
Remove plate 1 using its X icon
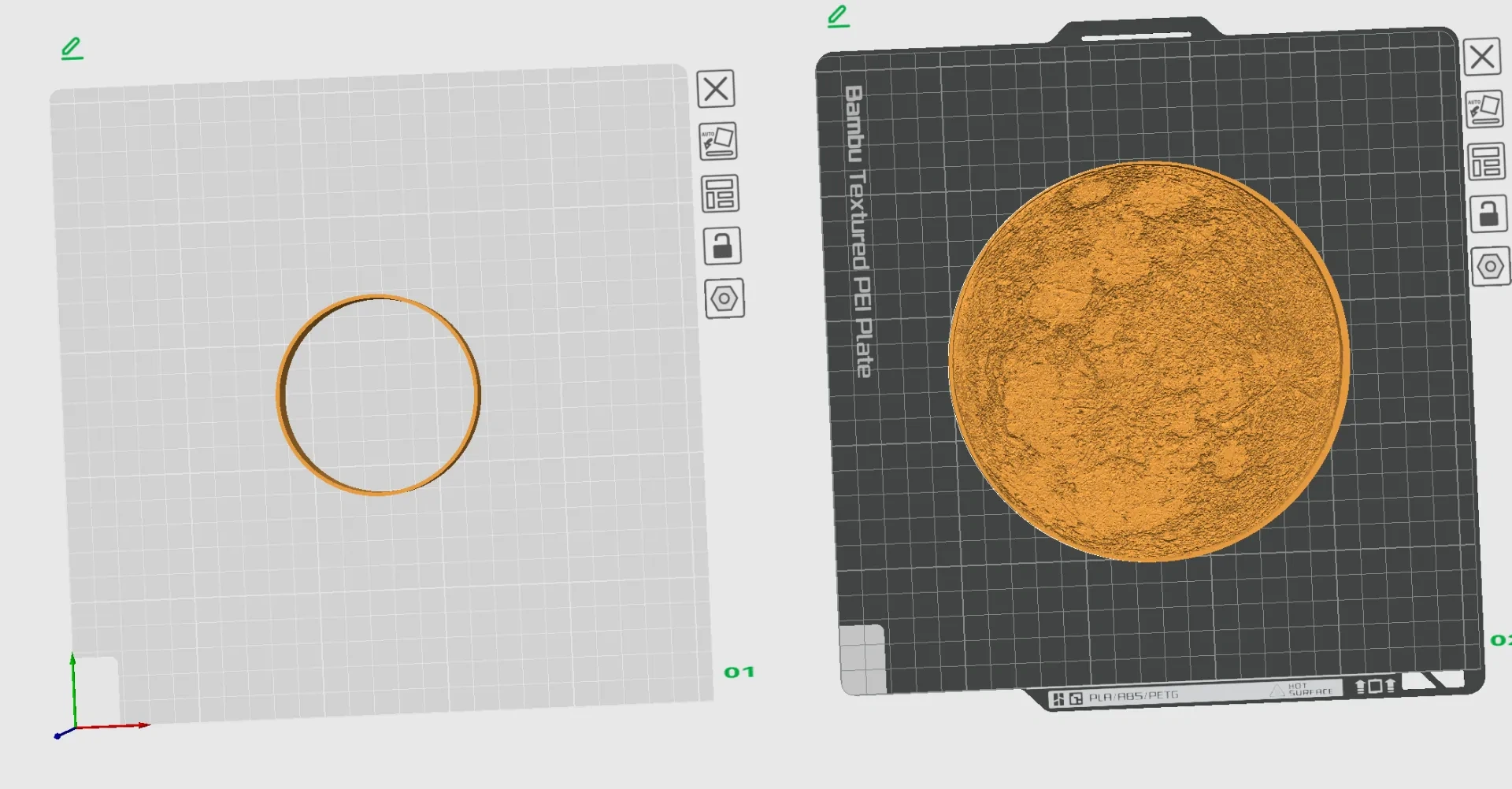pyautogui.click(x=716, y=88)
